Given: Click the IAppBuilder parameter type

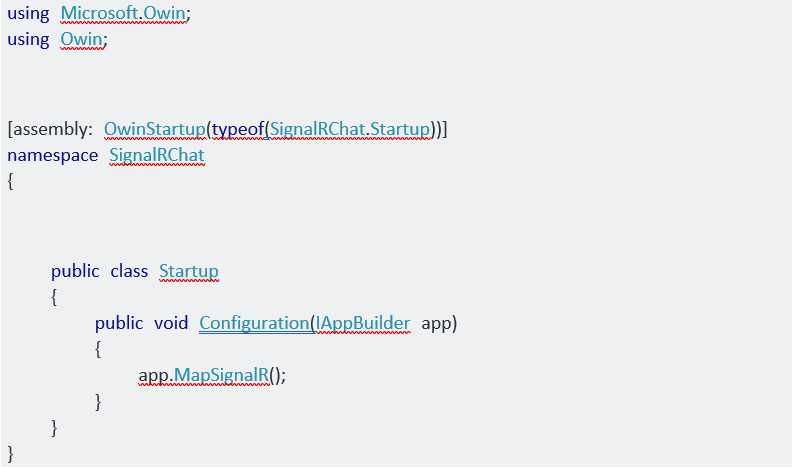Looking at the screenshot, I should (x=363, y=323).
